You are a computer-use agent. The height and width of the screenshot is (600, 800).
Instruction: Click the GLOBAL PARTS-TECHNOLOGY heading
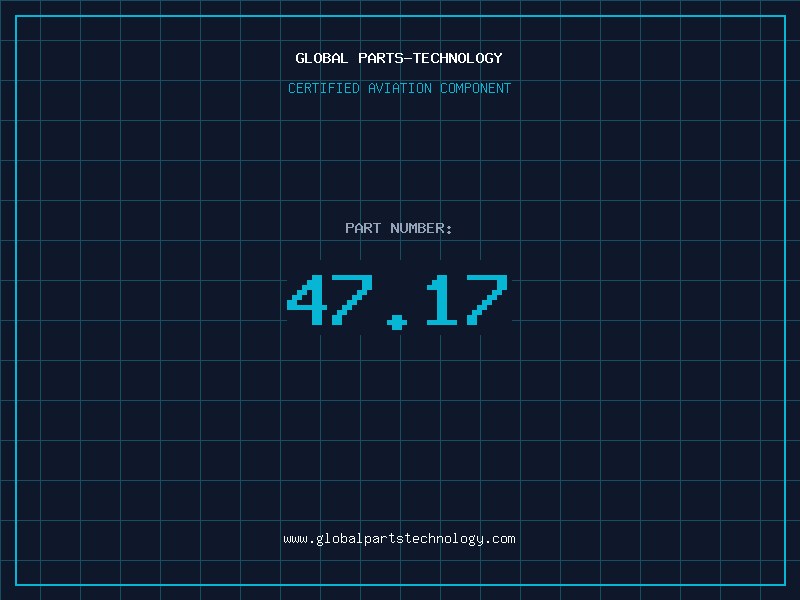[x=399, y=58]
